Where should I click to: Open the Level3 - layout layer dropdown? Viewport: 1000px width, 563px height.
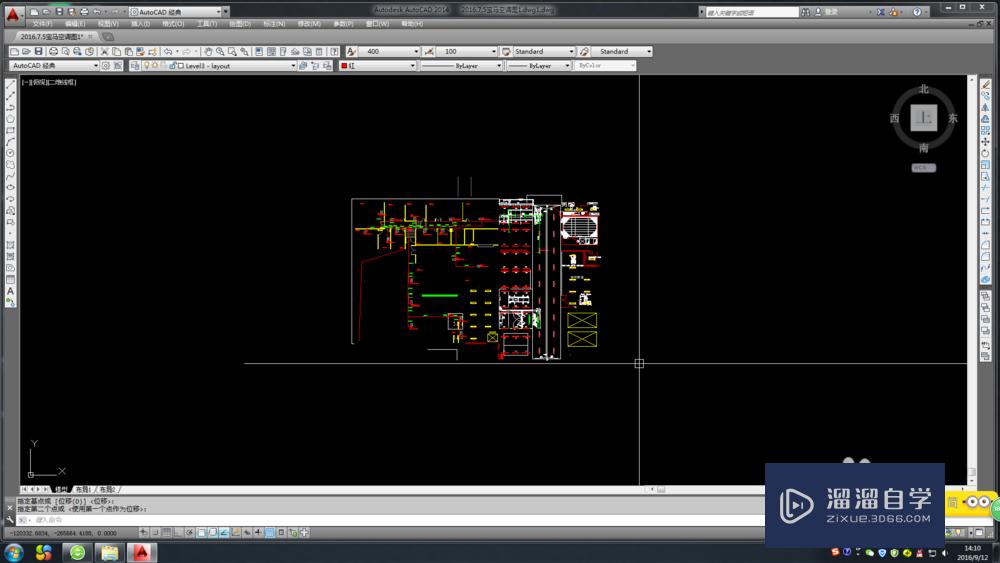coord(220,66)
